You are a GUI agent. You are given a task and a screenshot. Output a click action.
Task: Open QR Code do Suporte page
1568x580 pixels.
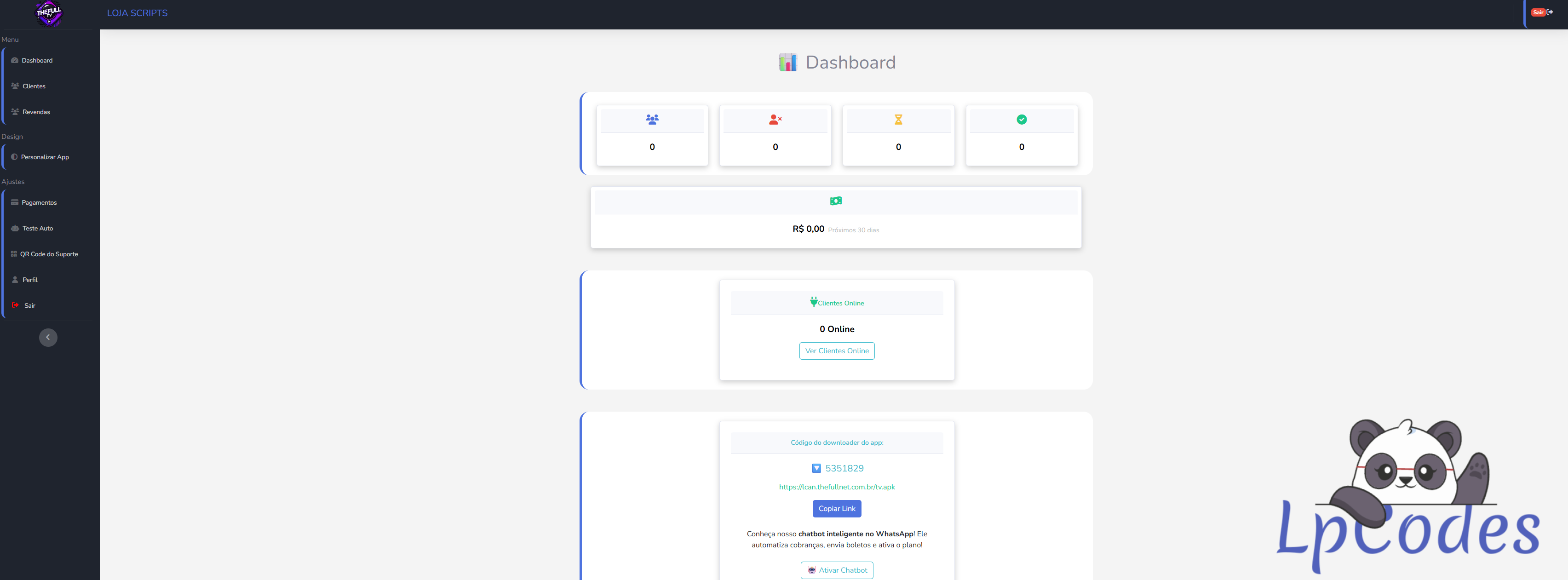click(x=49, y=254)
